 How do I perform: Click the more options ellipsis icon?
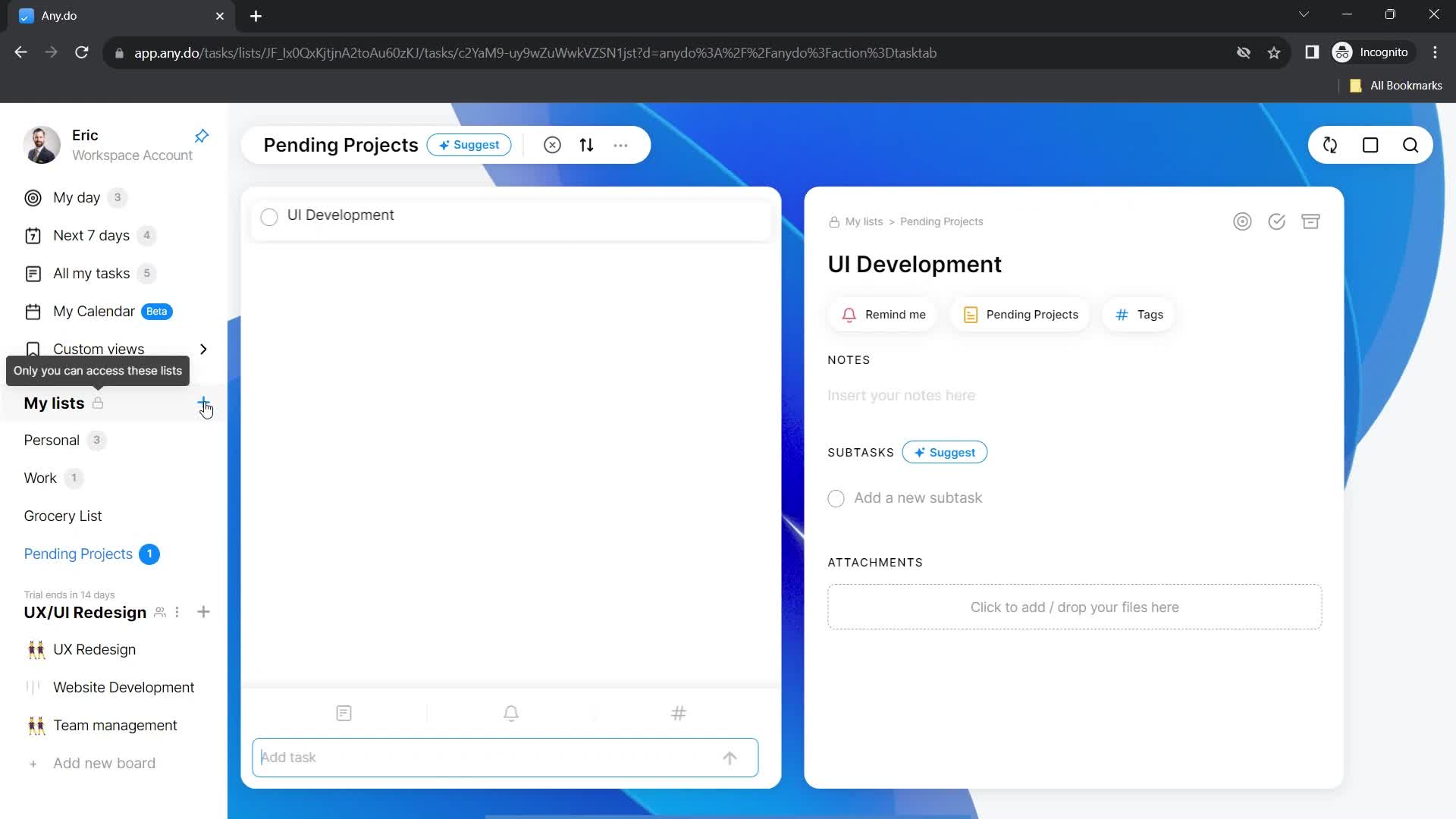[622, 145]
